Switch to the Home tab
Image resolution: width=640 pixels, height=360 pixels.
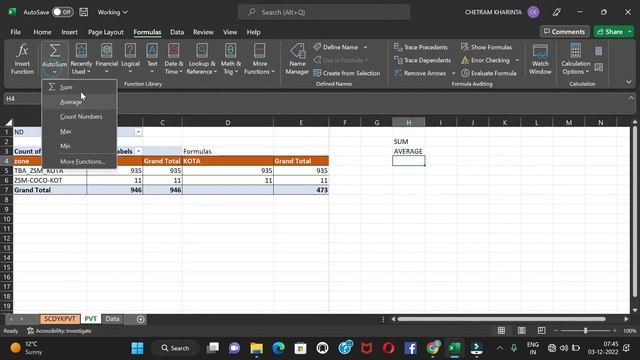(42, 32)
